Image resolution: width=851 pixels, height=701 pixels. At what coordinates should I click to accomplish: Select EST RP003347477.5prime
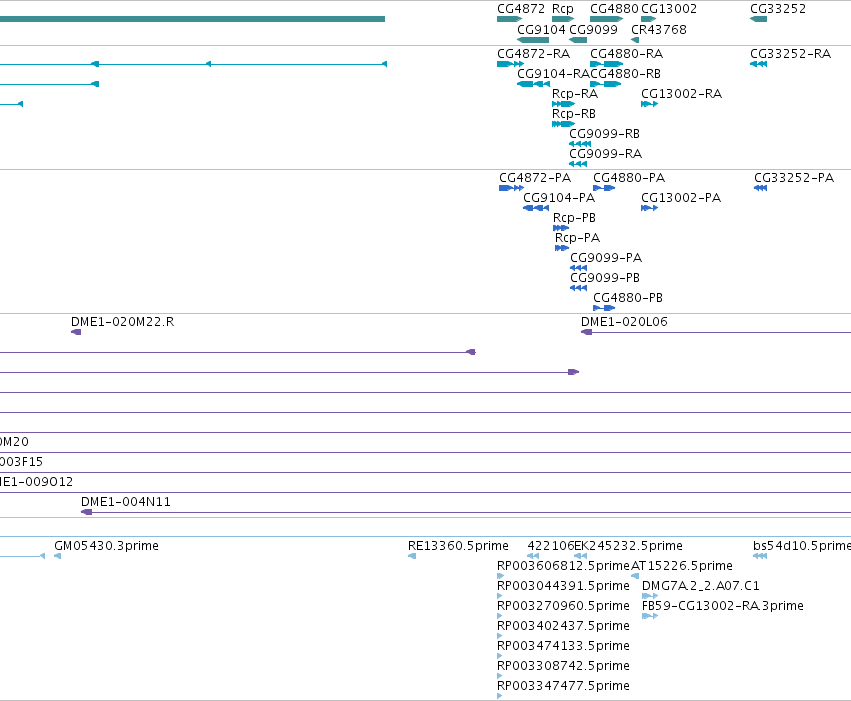coord(563,686)
